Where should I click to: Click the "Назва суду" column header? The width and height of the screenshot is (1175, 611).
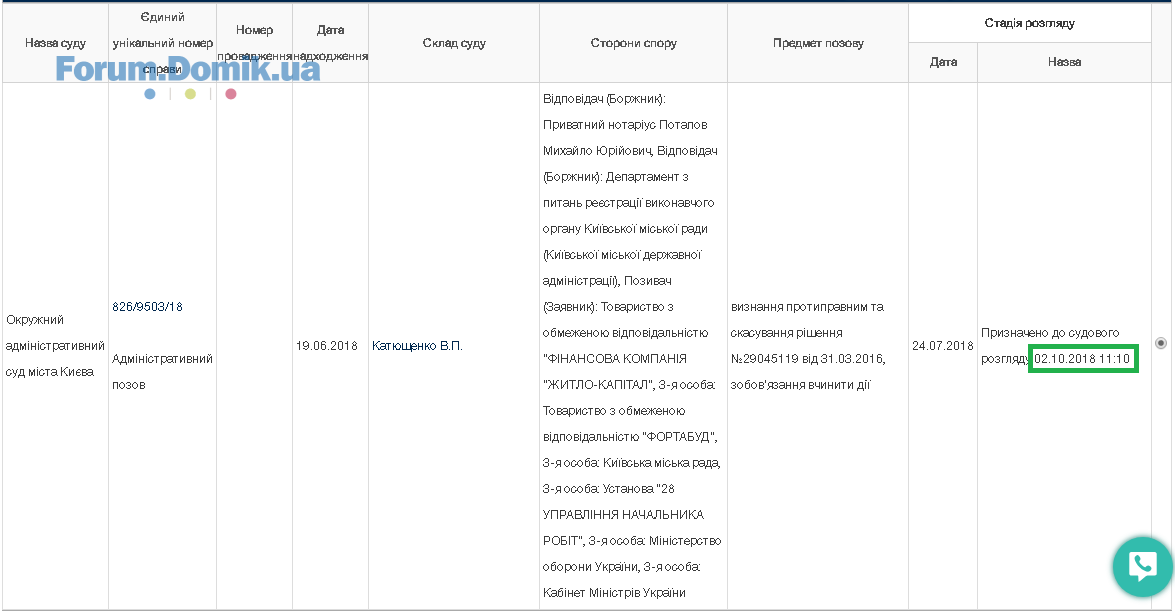[x=55, y=43]
